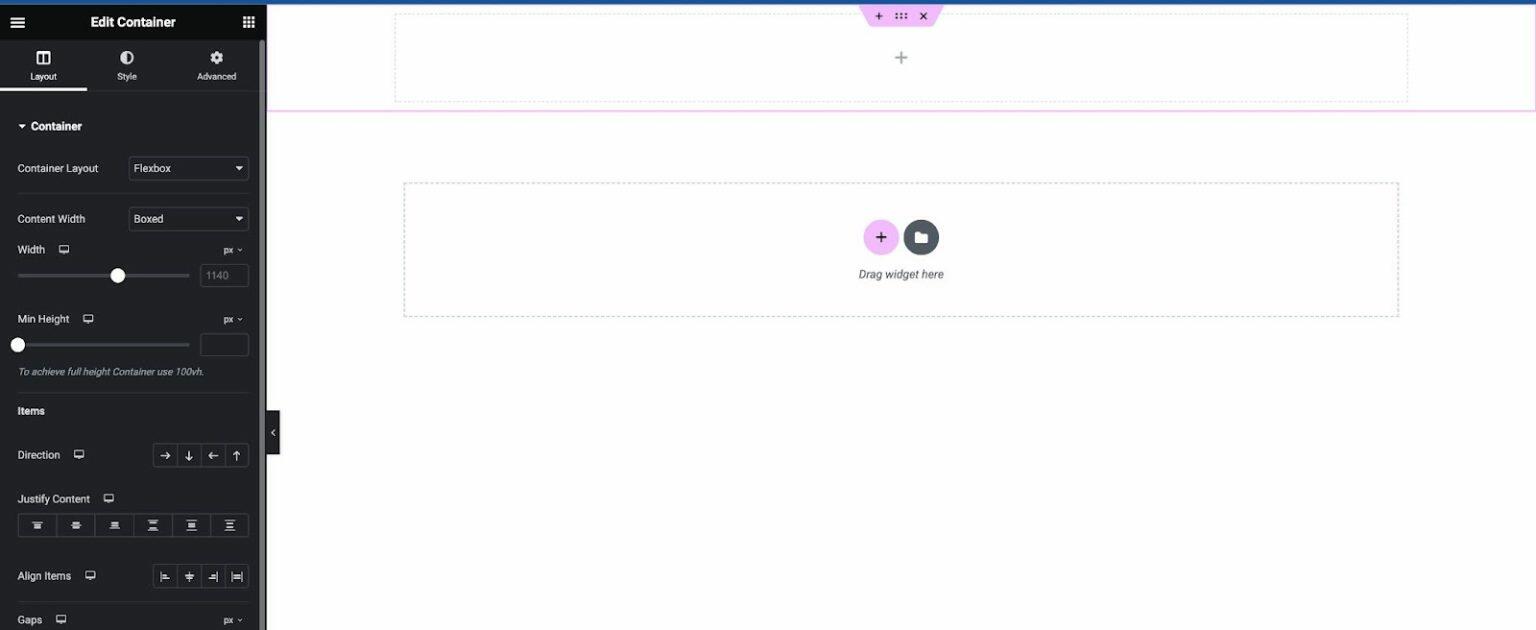Set Direction to column with down arrow

coord(188,455)
